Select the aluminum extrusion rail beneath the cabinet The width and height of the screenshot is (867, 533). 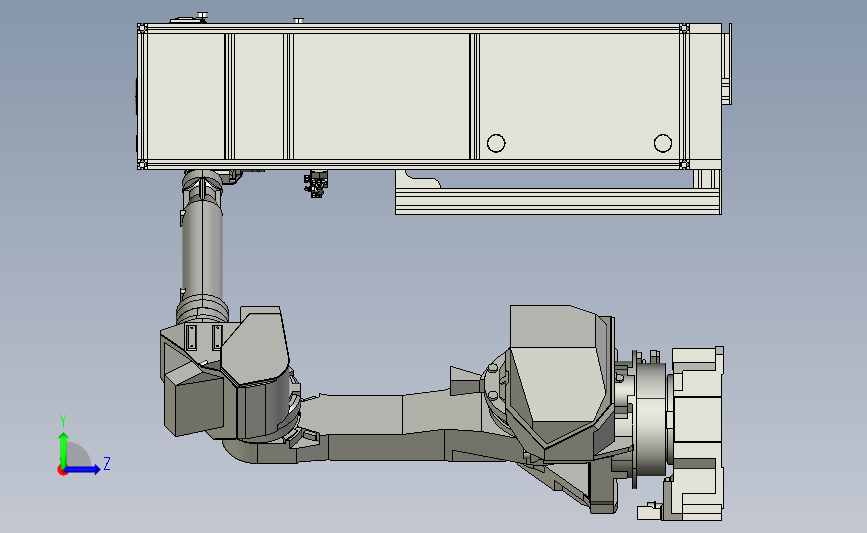(558, 201)
